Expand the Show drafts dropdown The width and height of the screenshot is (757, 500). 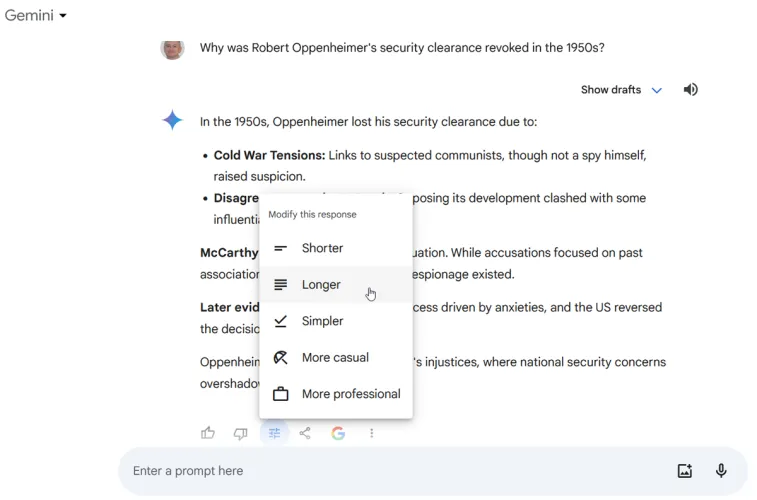pyautogui.click(x=656, y=90)
